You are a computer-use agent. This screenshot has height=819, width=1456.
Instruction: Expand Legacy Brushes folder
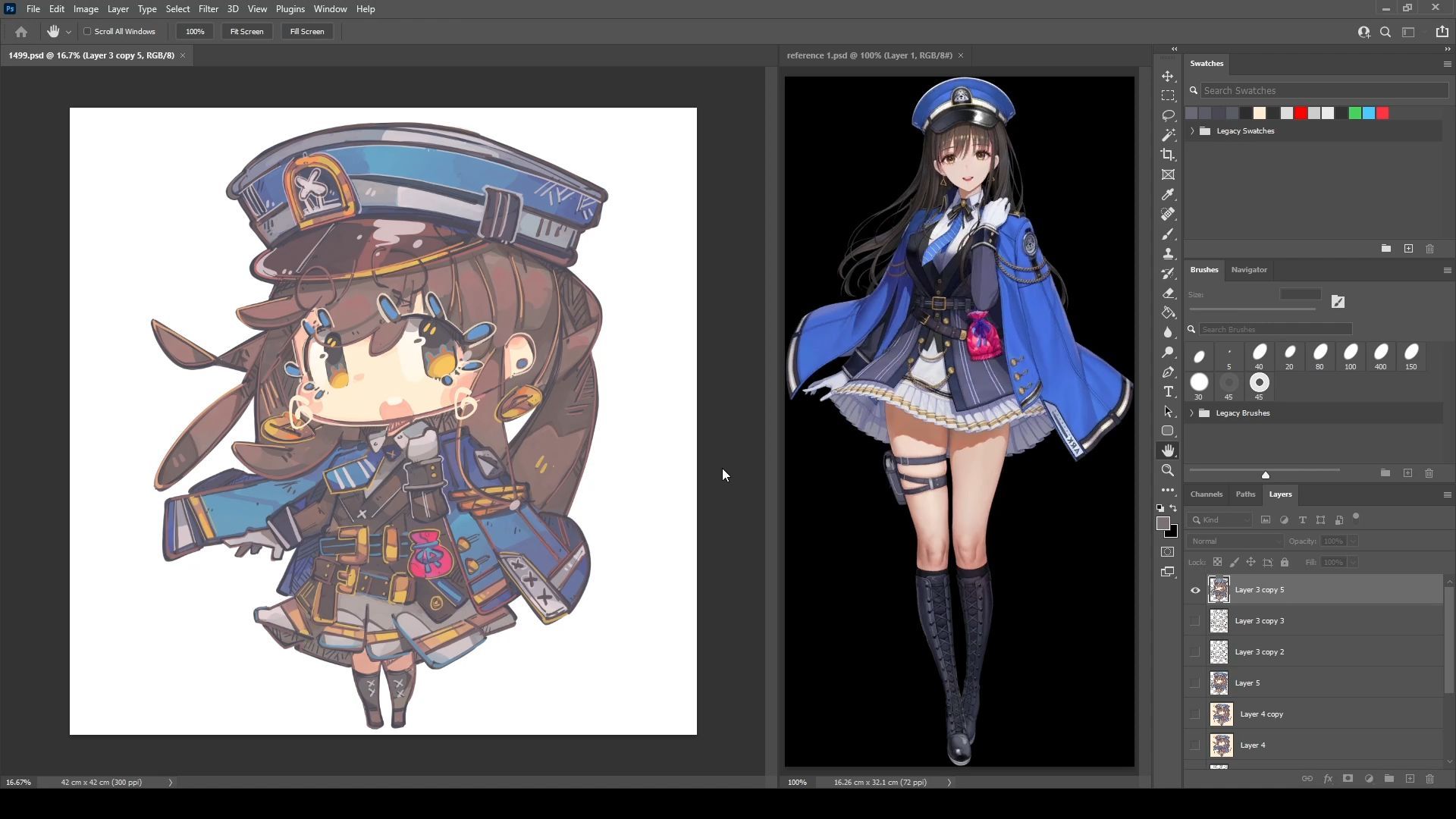point(1191,413)
